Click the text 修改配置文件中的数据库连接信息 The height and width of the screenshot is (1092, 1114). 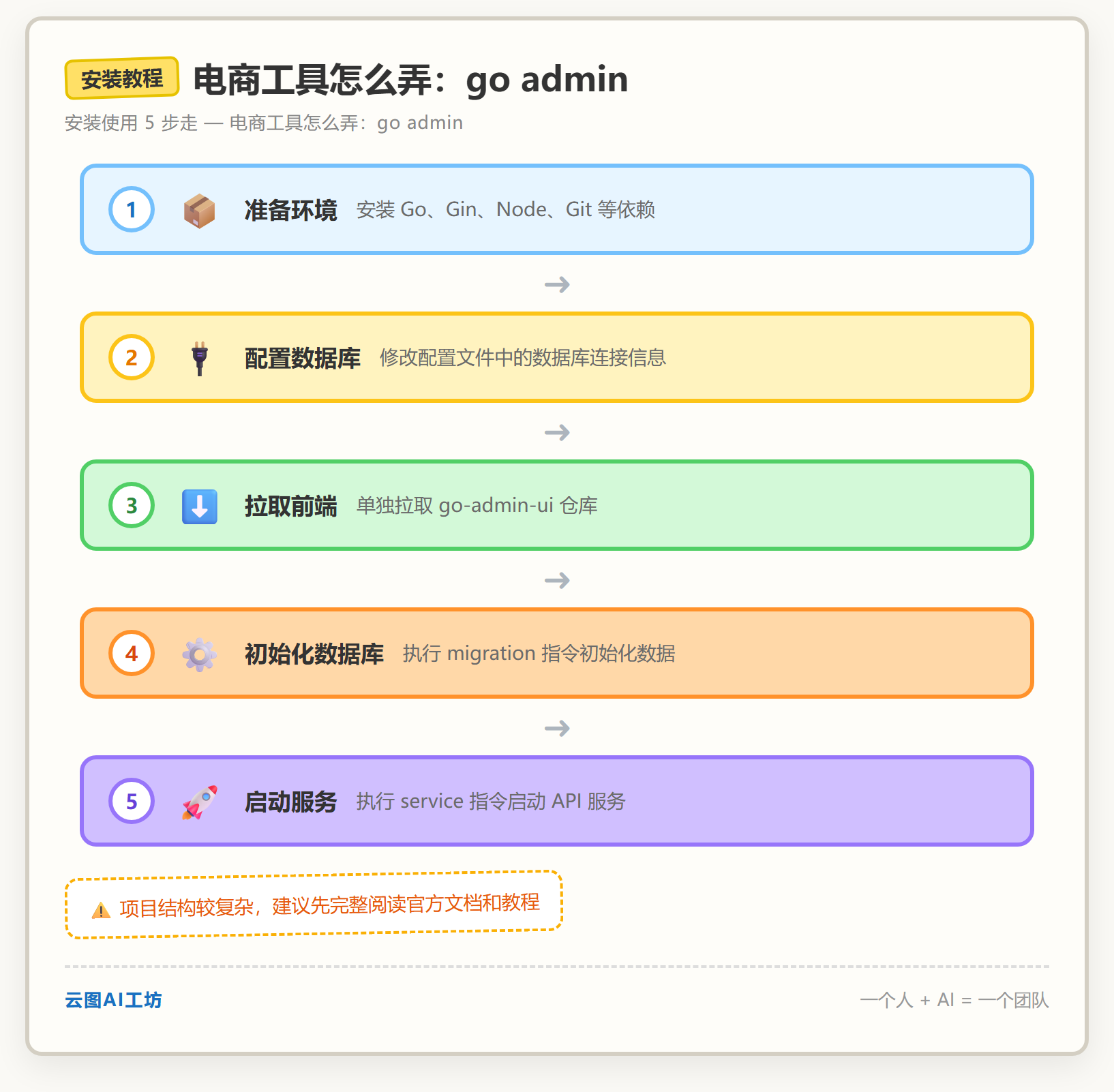pyautogui.click(x=523, y=357)
